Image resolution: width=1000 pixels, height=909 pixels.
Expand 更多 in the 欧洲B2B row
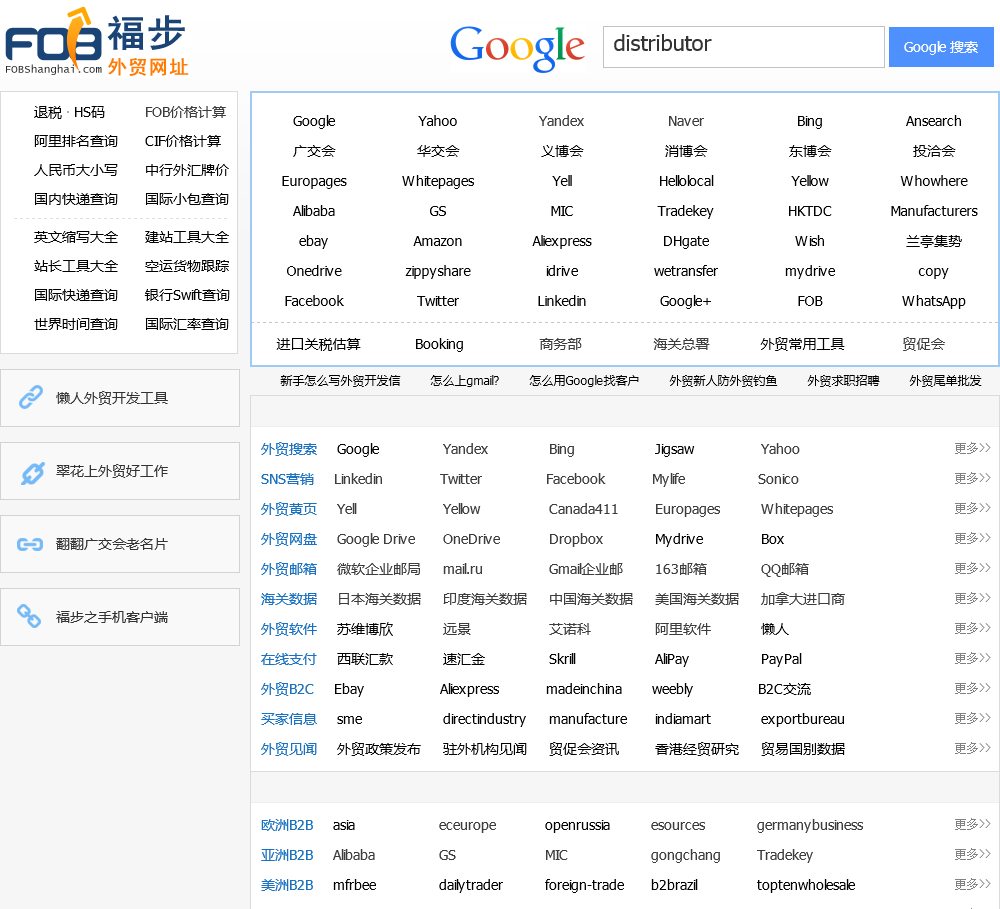coord(972,824)
